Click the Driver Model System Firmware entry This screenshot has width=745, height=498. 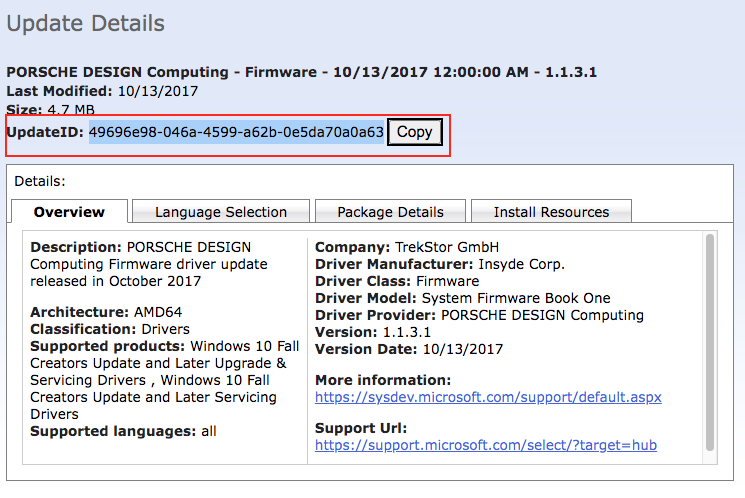(x=462, y=298)
